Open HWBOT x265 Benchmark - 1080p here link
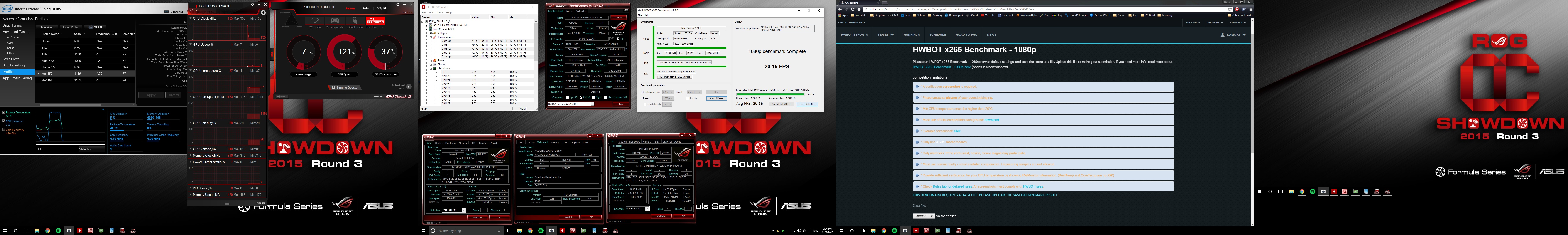 click(x=942, y=67)
